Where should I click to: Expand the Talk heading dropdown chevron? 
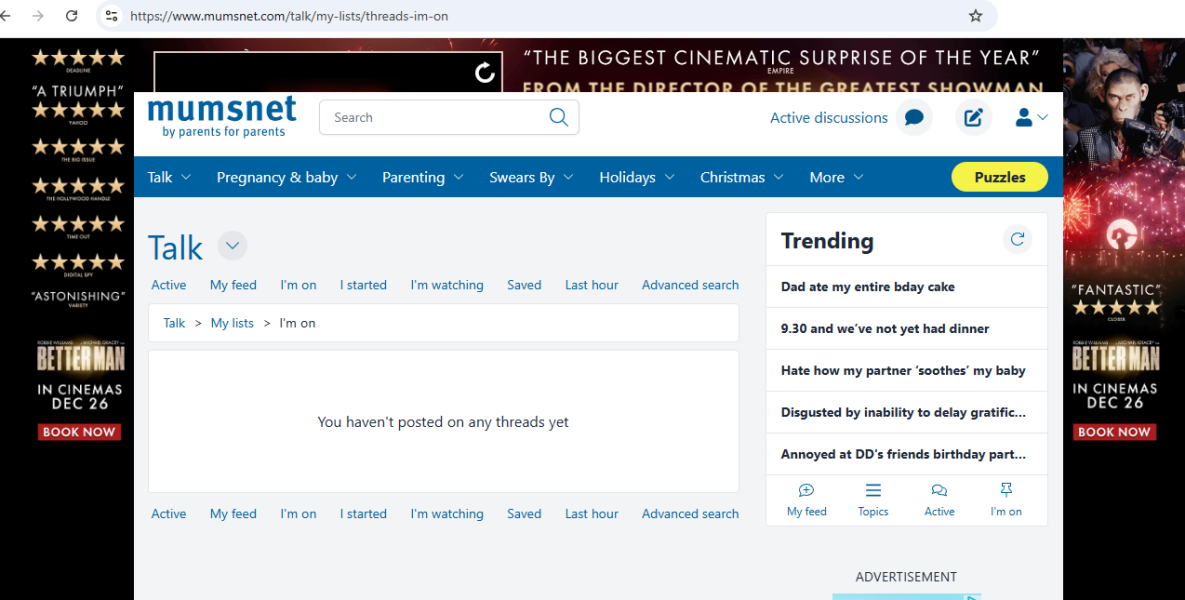231,246
